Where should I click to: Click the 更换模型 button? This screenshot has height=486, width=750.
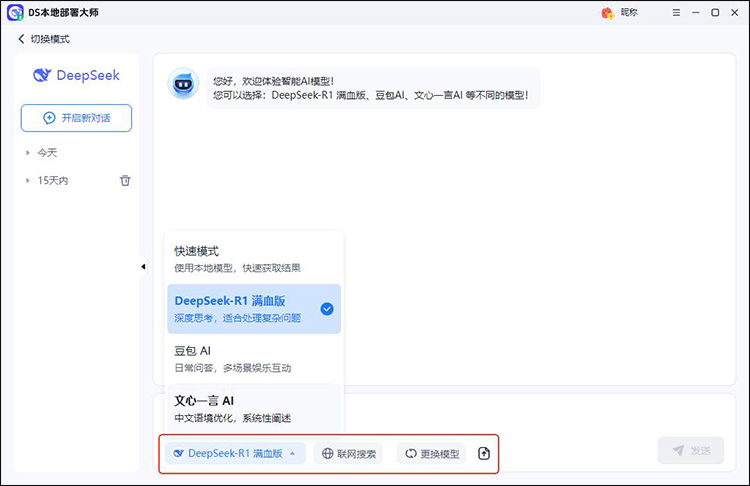point(431,453)
